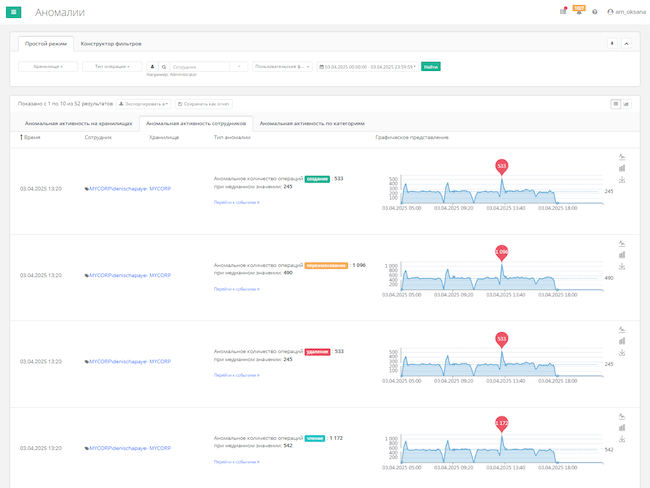
Task: Open MYCORP storage link in создание row
Action: (x=160, y=189)
